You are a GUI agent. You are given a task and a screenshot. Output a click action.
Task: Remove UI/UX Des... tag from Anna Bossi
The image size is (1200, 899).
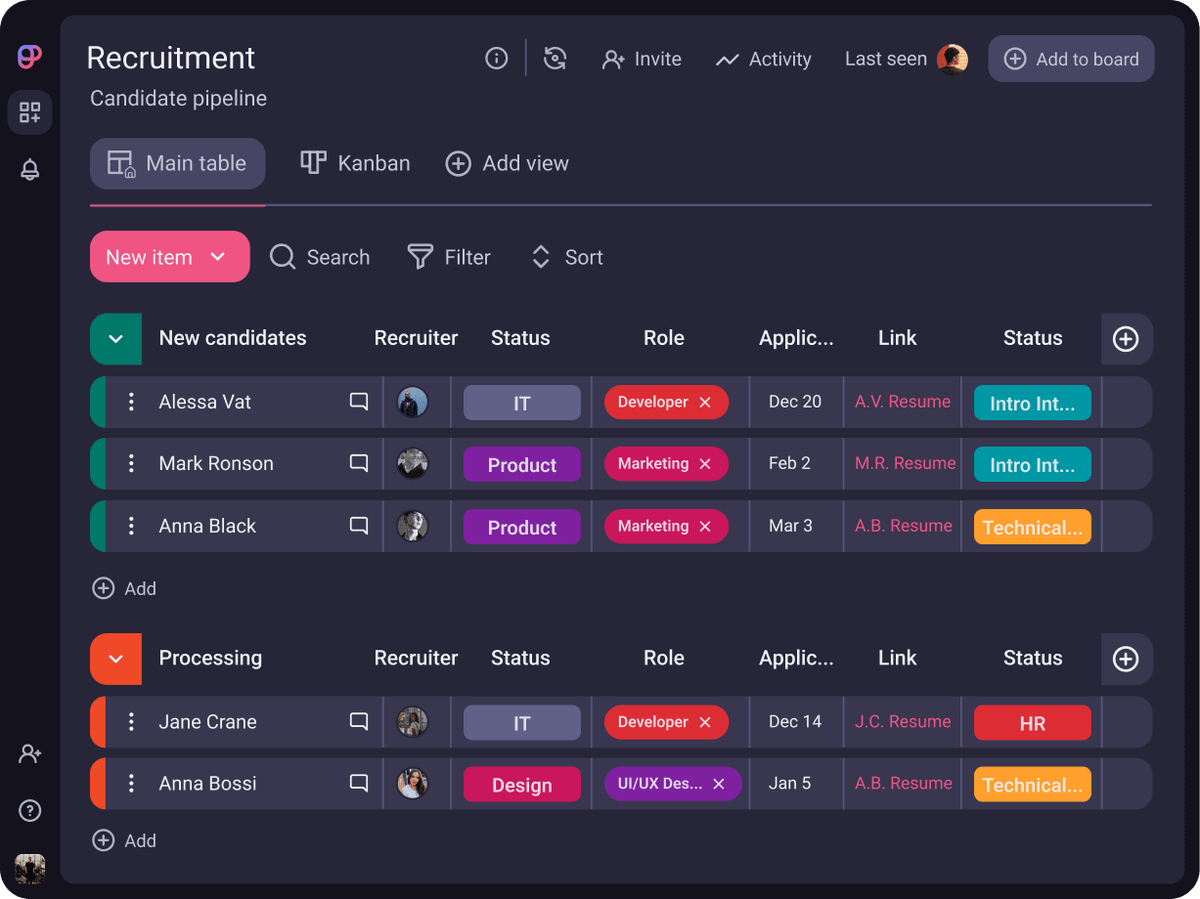(x=718, y=784)
